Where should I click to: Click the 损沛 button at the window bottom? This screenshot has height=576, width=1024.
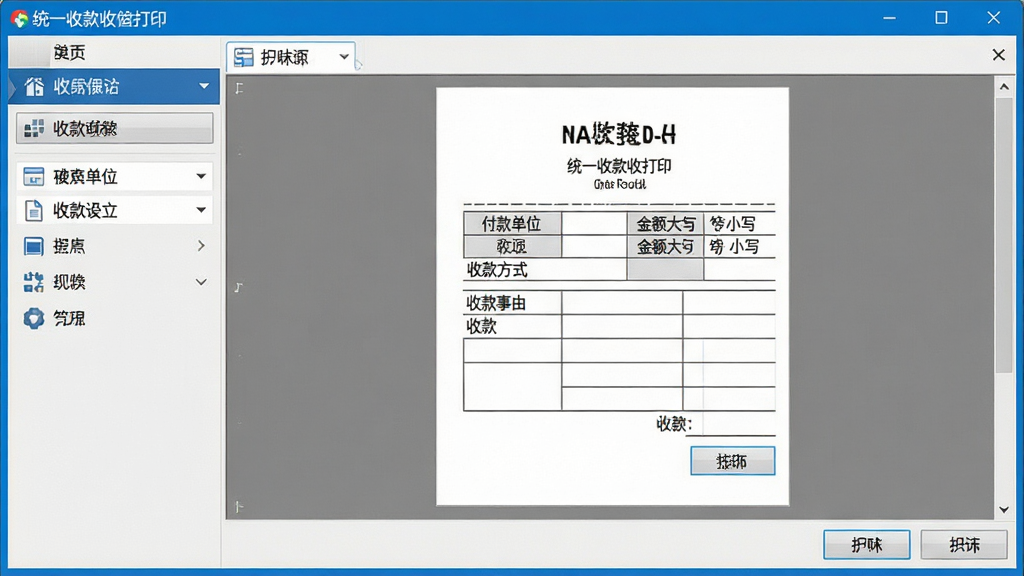[964, 545]
